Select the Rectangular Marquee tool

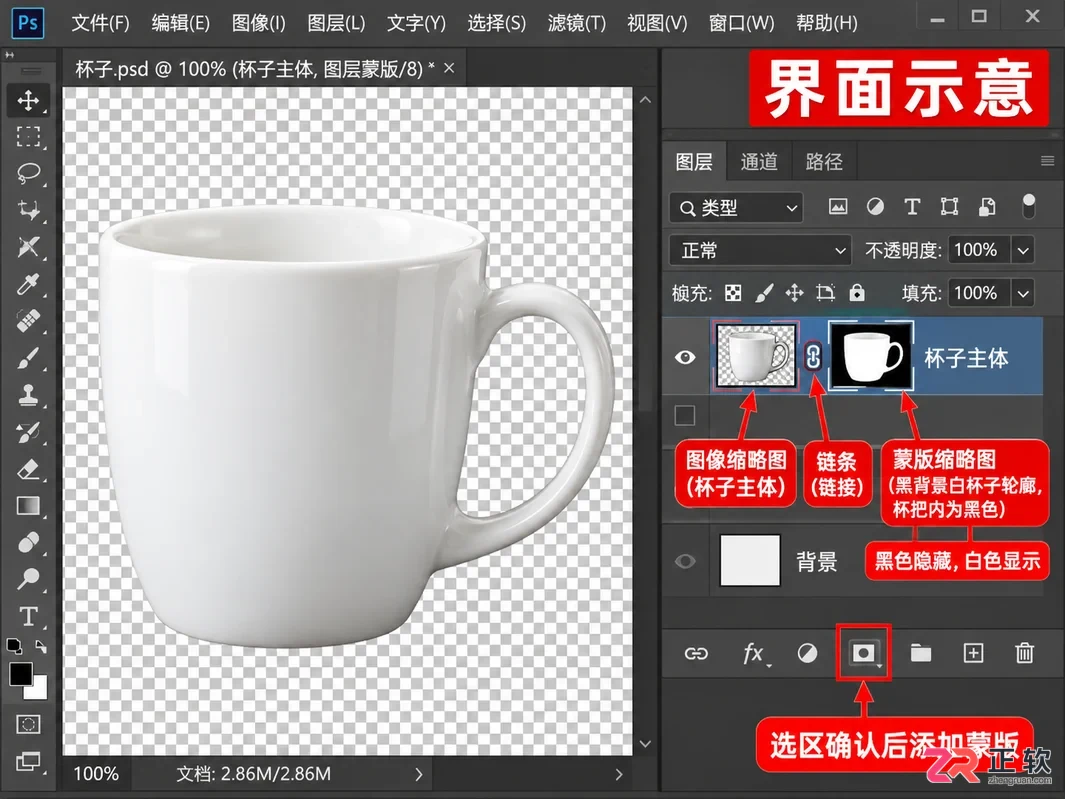tap(28, 137)
